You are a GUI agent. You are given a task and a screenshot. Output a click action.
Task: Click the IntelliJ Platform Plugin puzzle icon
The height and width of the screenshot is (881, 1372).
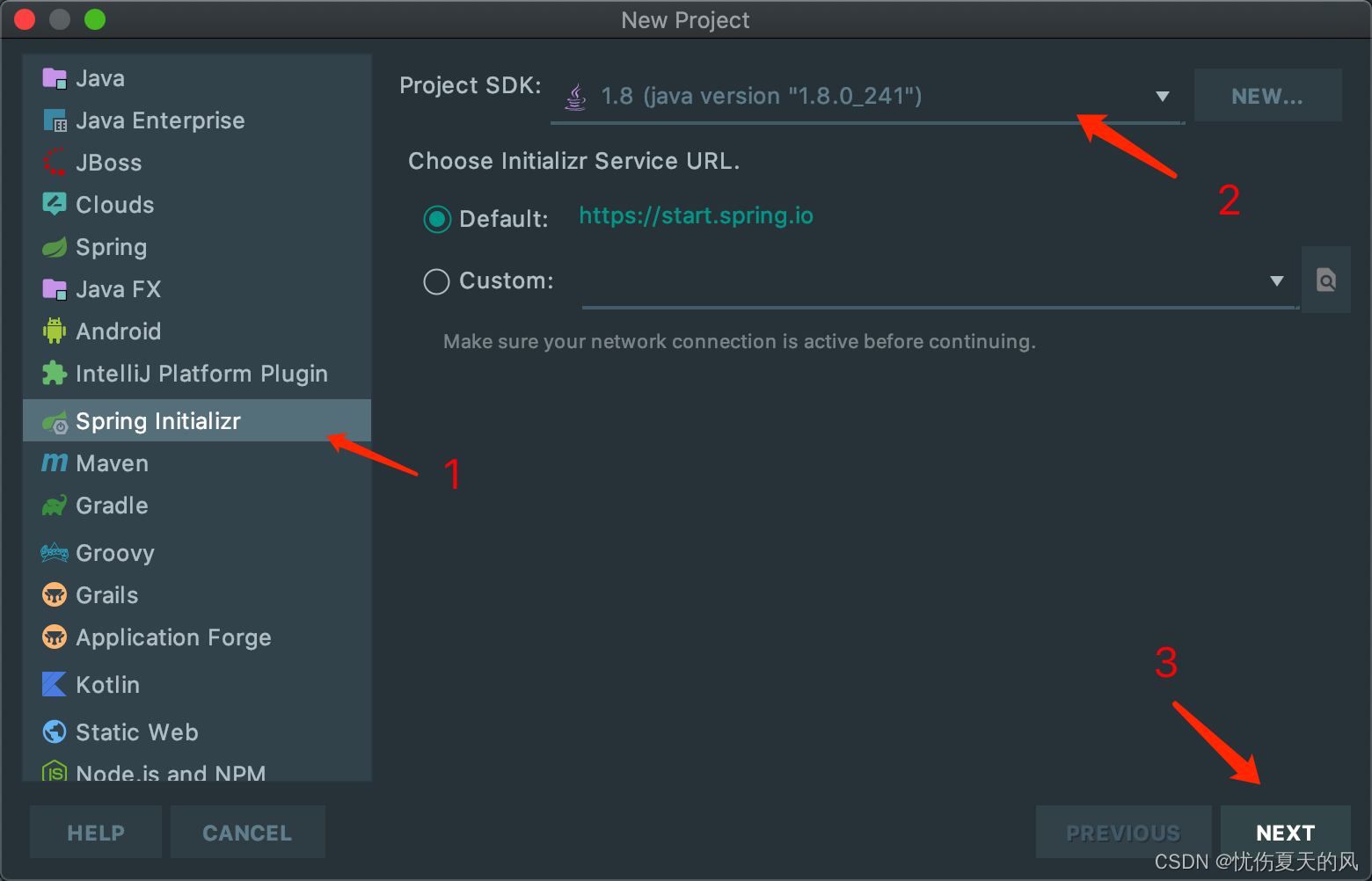(55, 373)
